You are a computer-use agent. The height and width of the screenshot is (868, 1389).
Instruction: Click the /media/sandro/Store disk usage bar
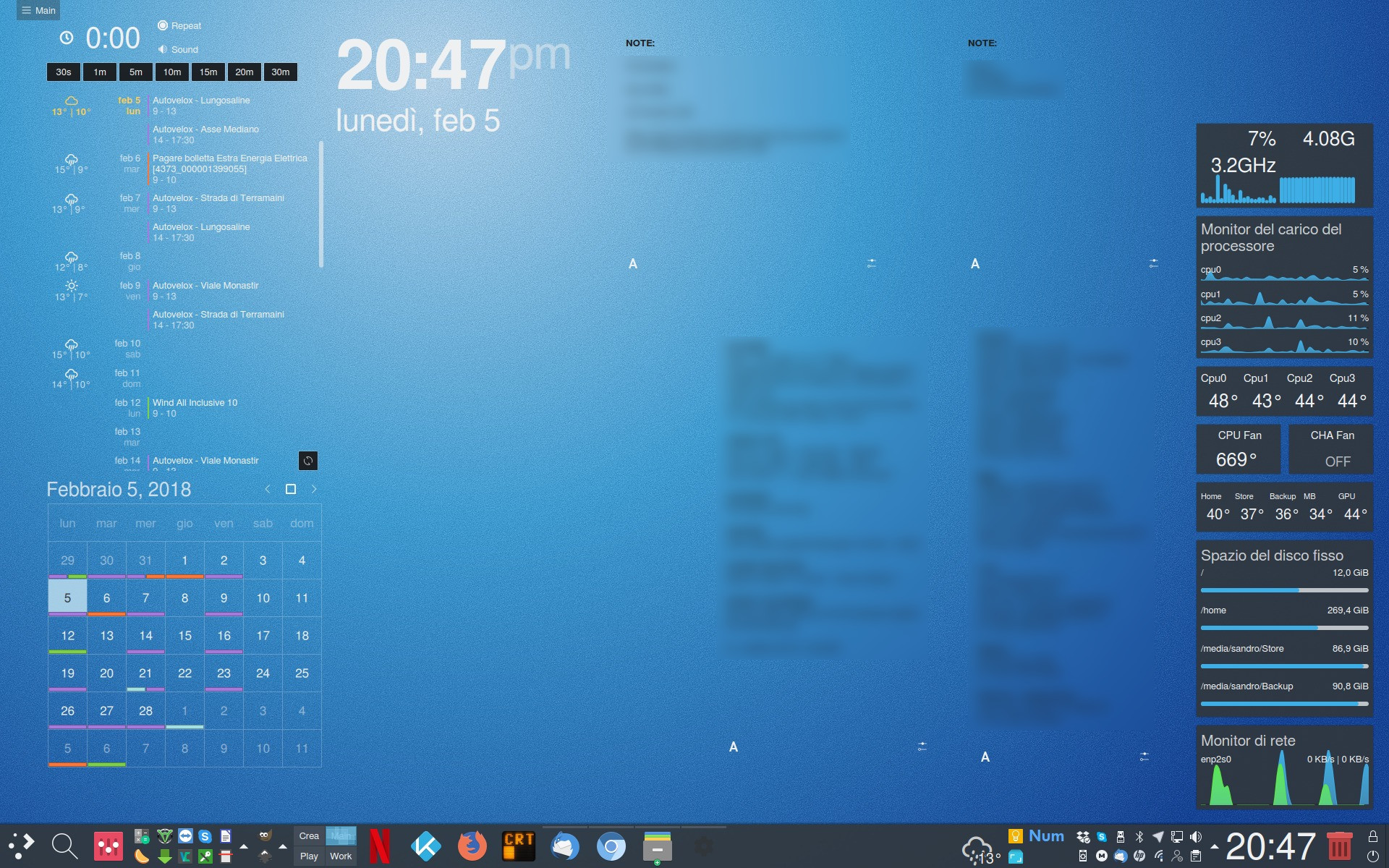(x=1284, y=666)
